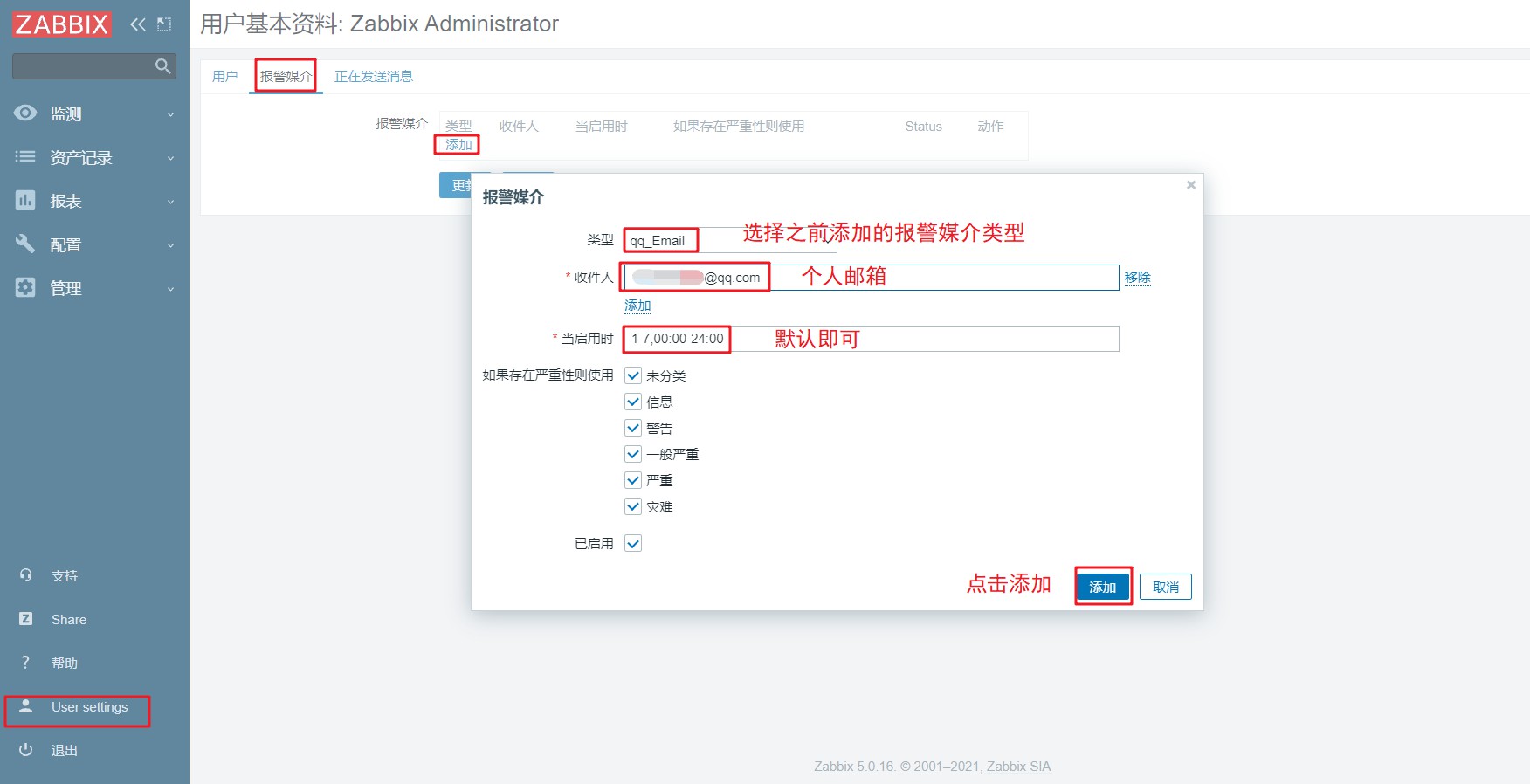Toggle the 严重 severity checkbox

(x=633, y=480)
